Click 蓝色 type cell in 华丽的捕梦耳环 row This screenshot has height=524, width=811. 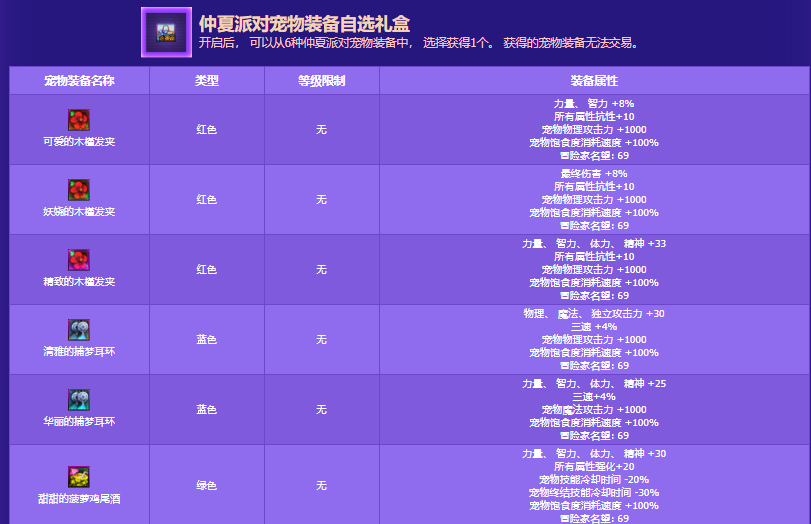click(x=206, y=410)
